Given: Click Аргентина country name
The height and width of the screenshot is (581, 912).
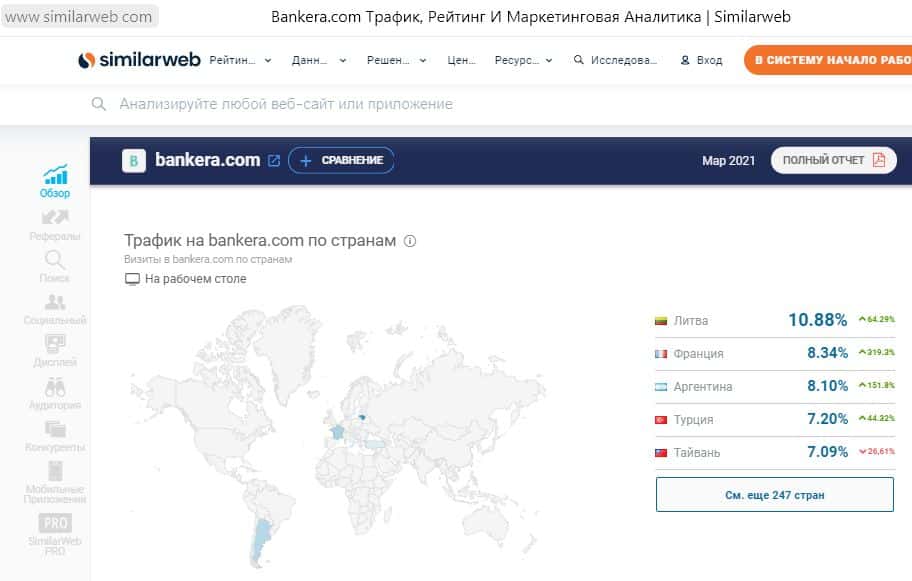Looking at the screenshot, I should point(703,387).
